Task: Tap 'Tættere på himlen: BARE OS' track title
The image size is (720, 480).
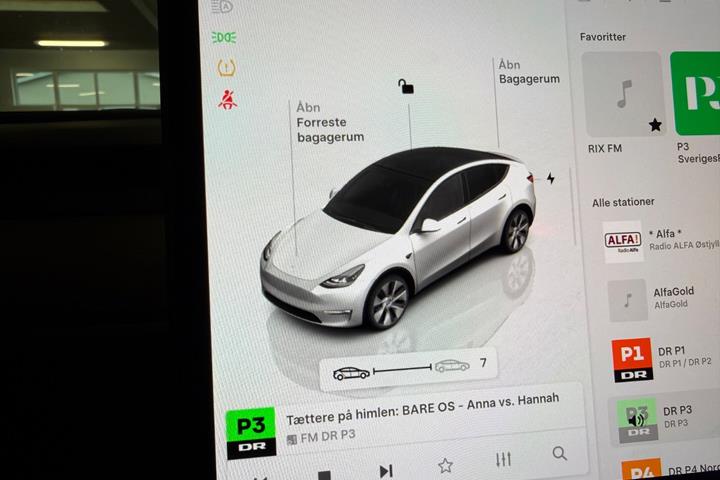Action: coord(422,409)
